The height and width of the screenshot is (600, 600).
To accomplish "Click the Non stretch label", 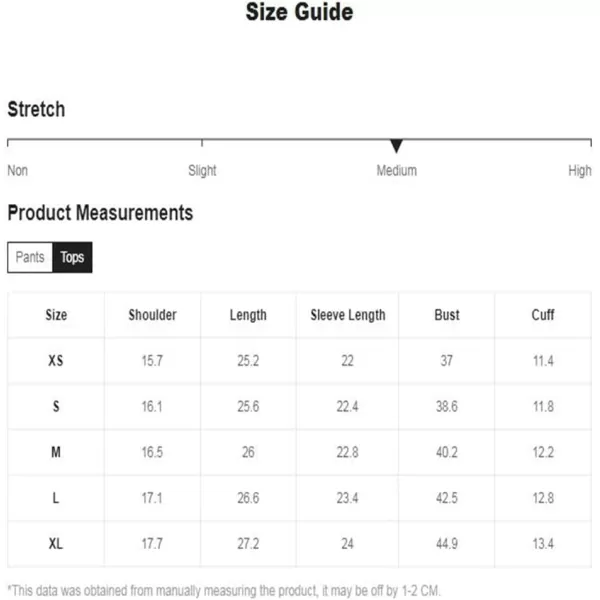I will [x=18, y=171].
